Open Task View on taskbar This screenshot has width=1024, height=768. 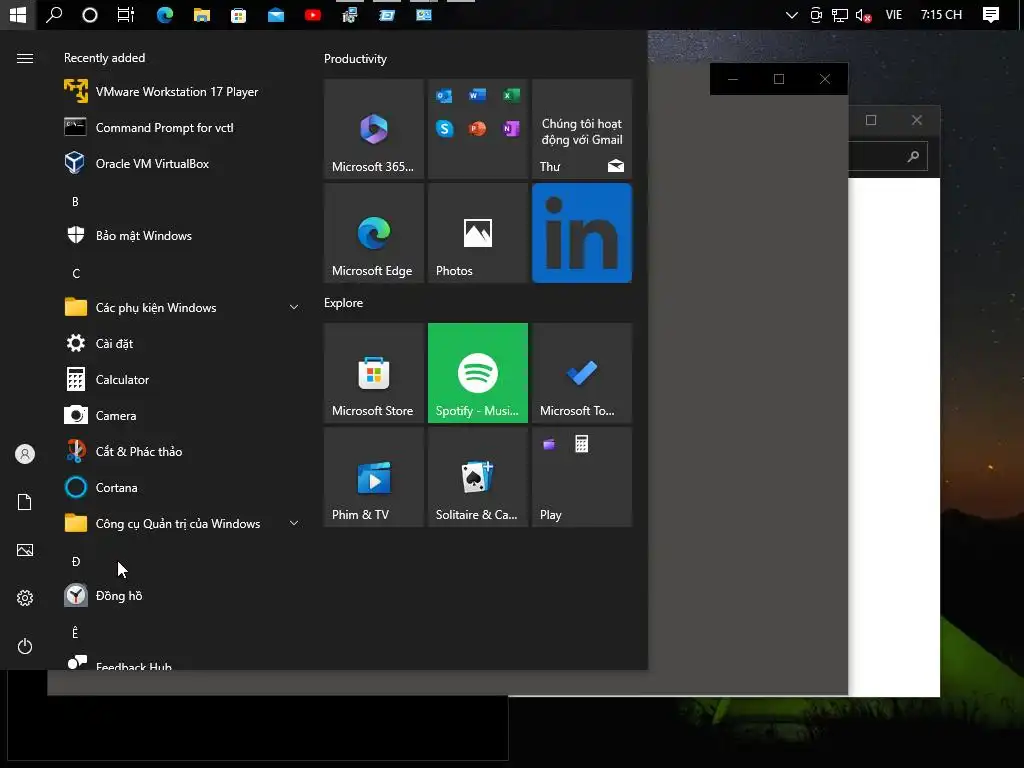[x=125, y=14]
